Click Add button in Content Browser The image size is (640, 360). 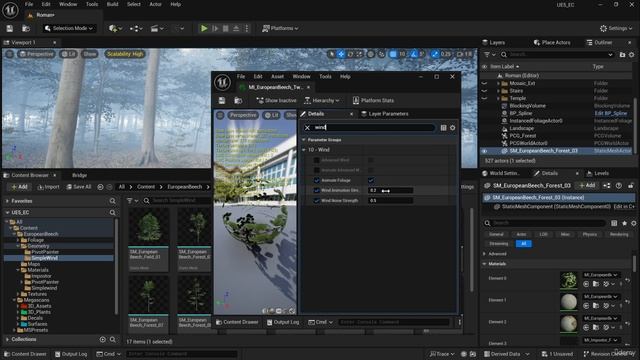click(x=20, y=187)
